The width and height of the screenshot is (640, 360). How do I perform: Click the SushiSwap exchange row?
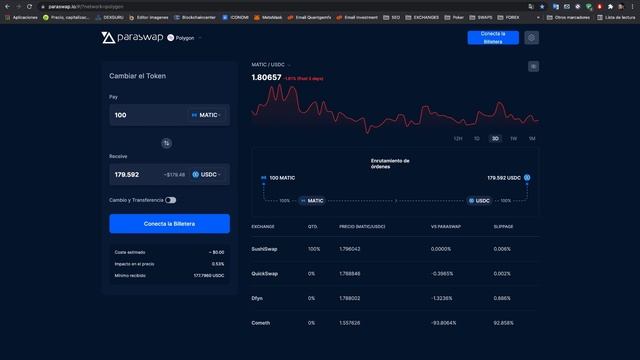pyautogui.click(x=395, y=249)
